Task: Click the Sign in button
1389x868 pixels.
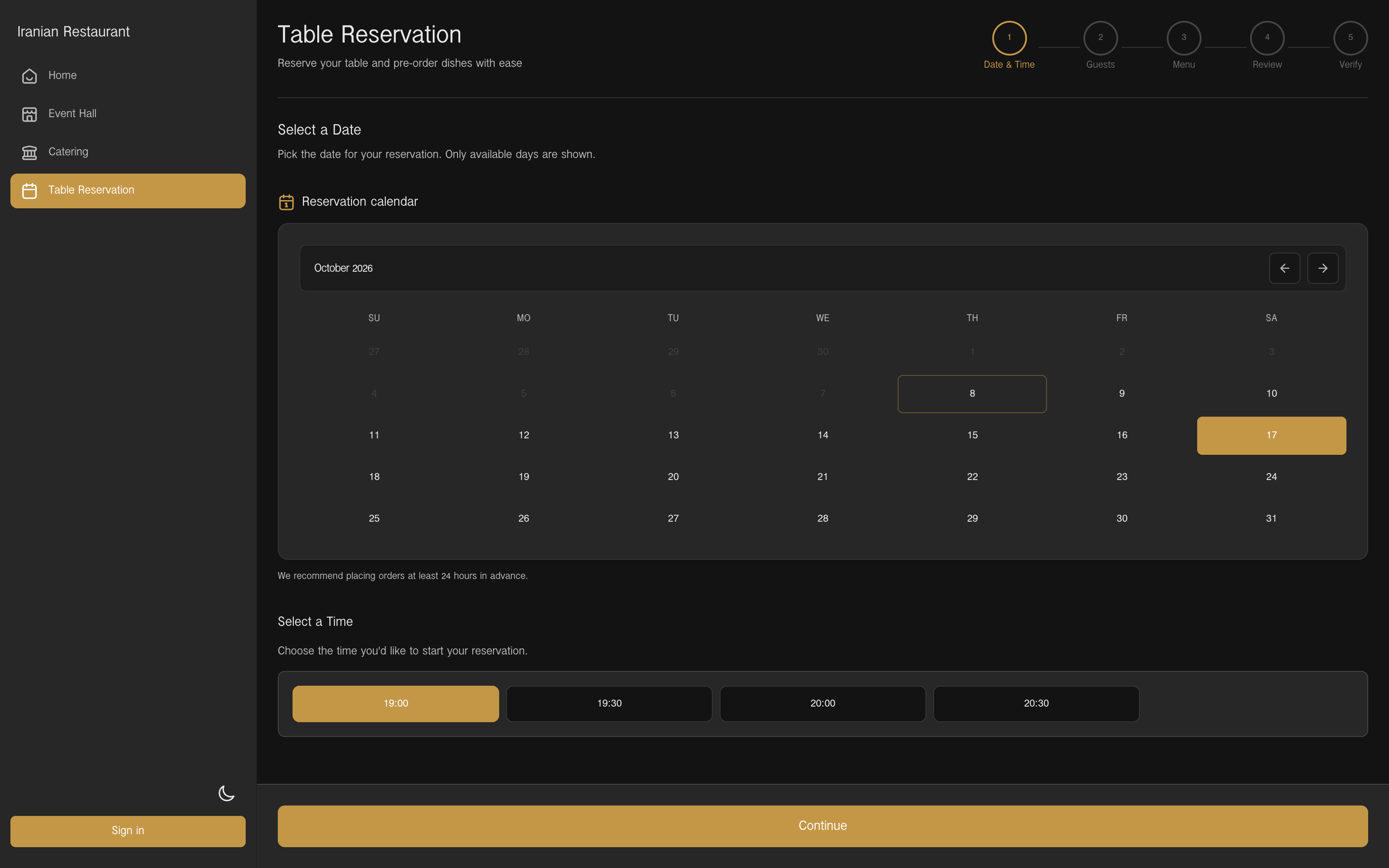Action: tap(128, 831)
